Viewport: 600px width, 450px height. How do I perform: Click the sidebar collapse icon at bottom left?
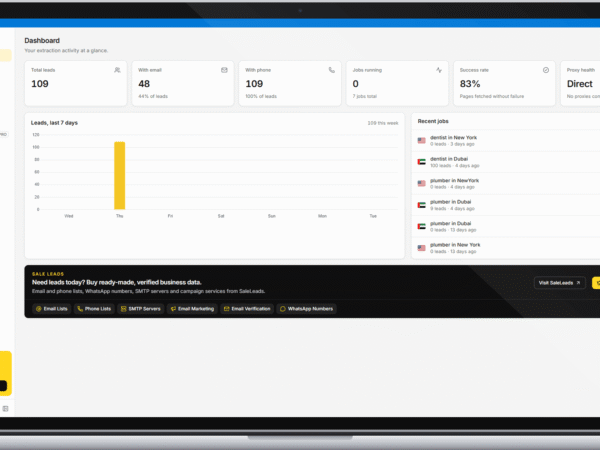pyautogui.click(x=5, y=409)
